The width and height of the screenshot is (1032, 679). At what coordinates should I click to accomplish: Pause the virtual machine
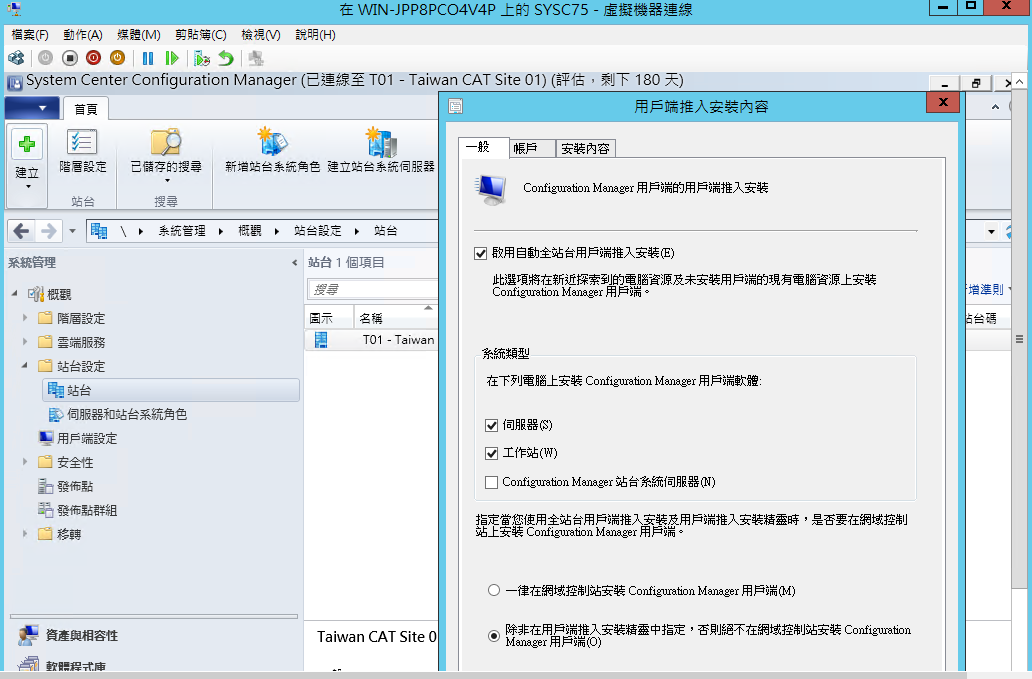[x=148, y=59]
